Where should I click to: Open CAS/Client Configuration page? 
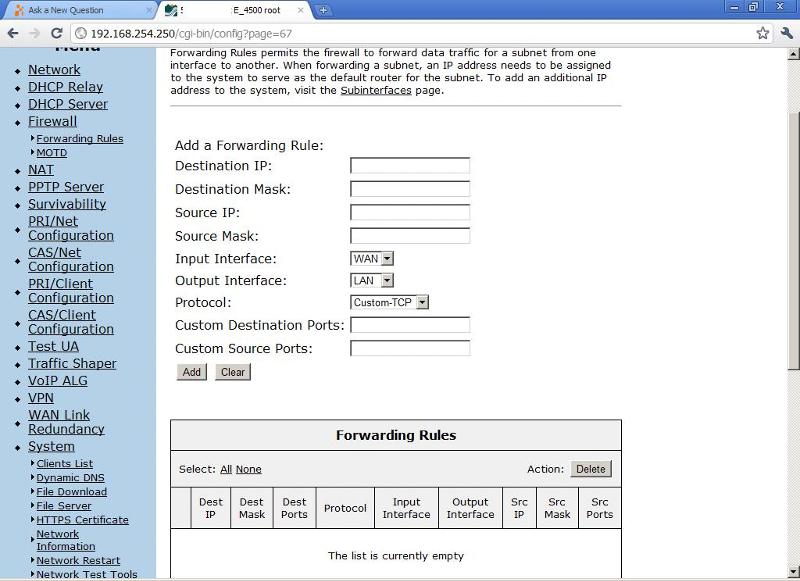[71, 322]
